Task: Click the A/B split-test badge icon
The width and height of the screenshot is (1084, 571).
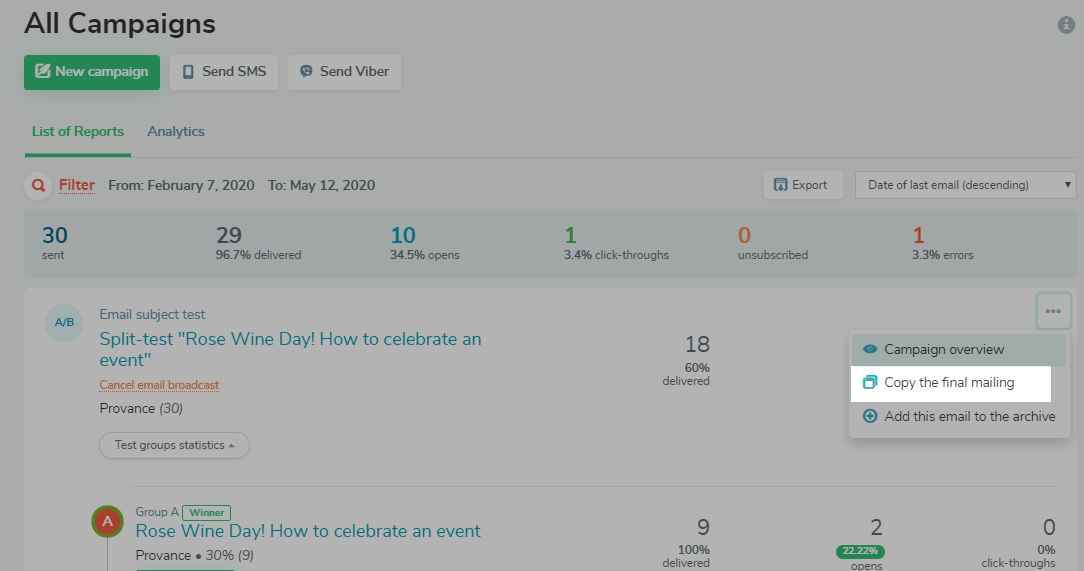Action: (x=64, y=322)
